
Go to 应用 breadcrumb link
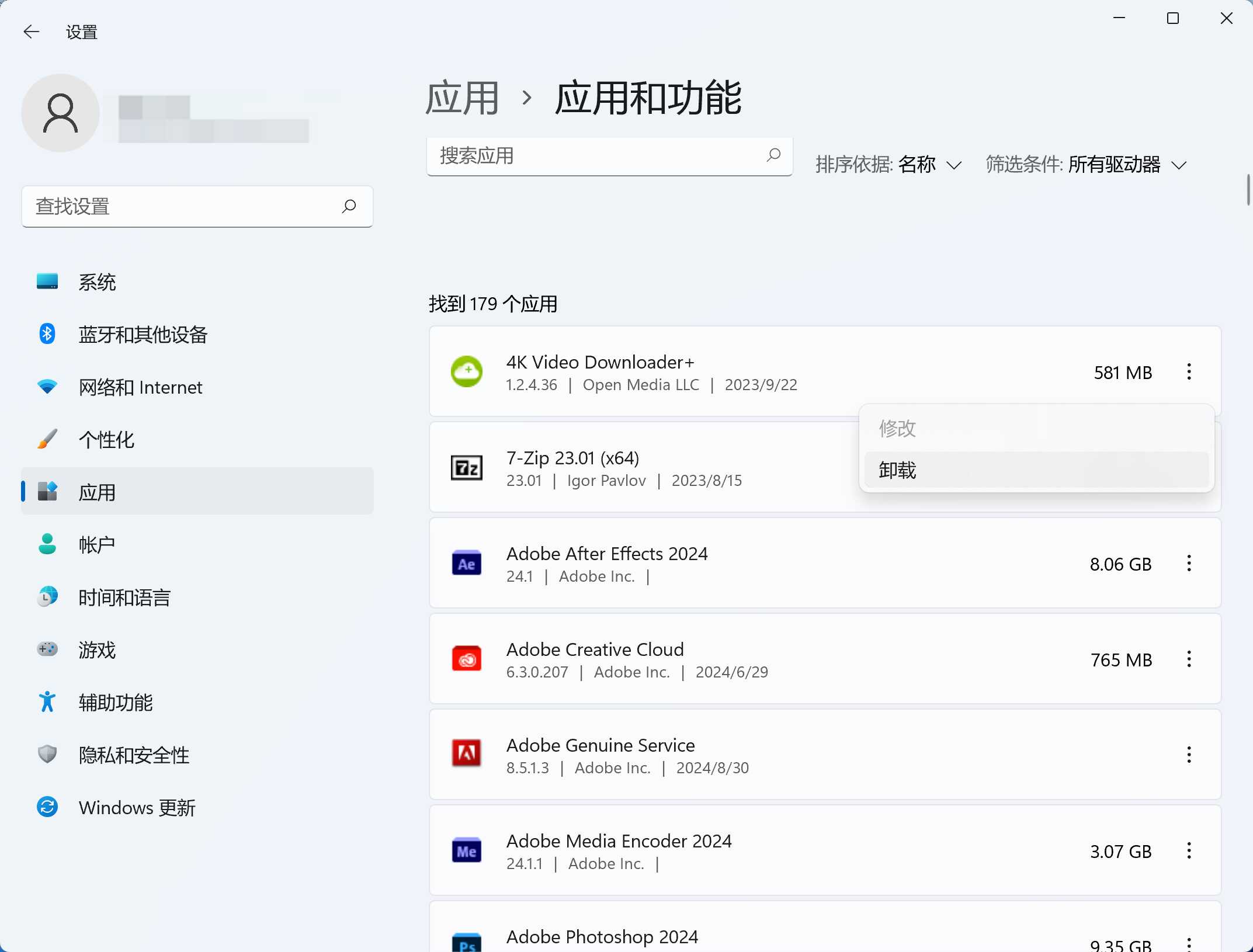pos(462,98)
